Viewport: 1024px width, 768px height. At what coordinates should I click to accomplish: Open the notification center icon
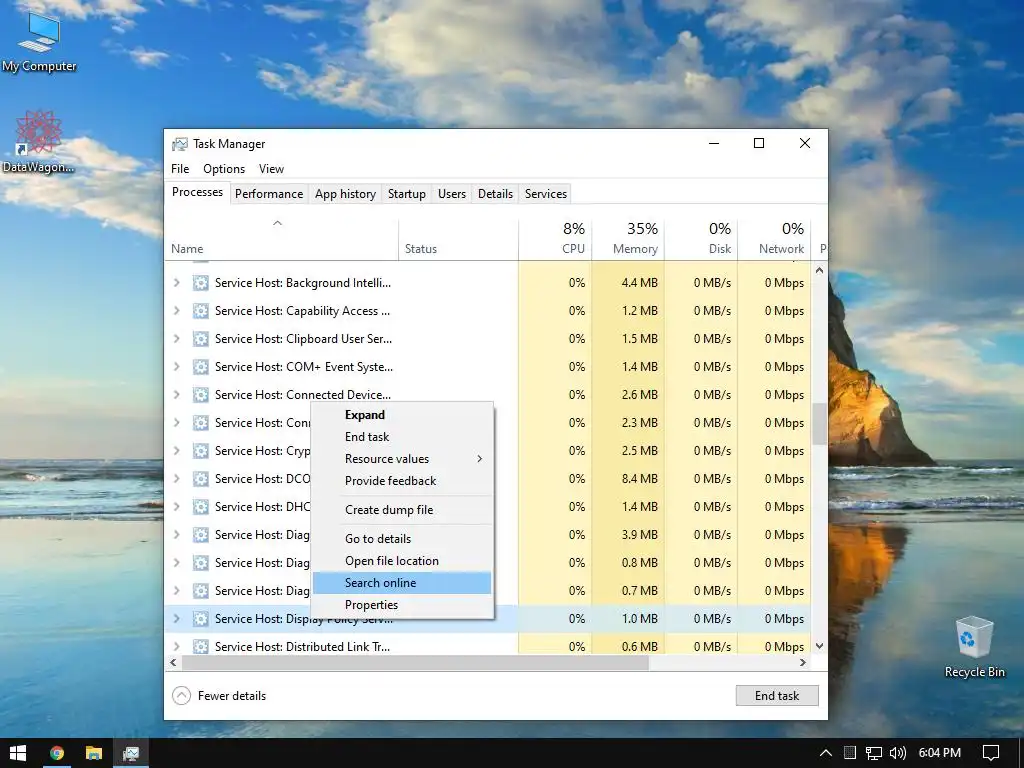pos(991,753)
